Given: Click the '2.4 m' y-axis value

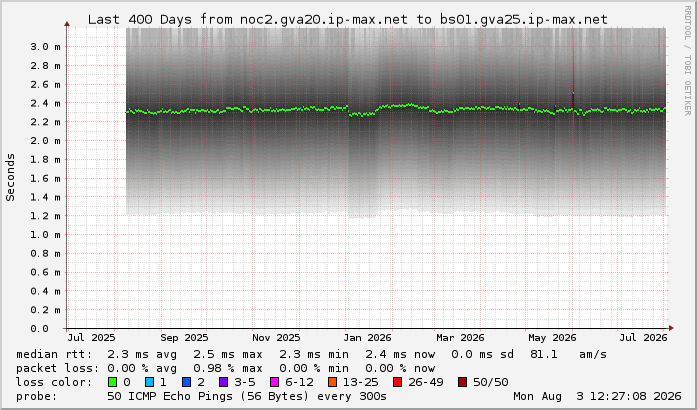Looking at the screenshot, I should (x=45, y=103).
